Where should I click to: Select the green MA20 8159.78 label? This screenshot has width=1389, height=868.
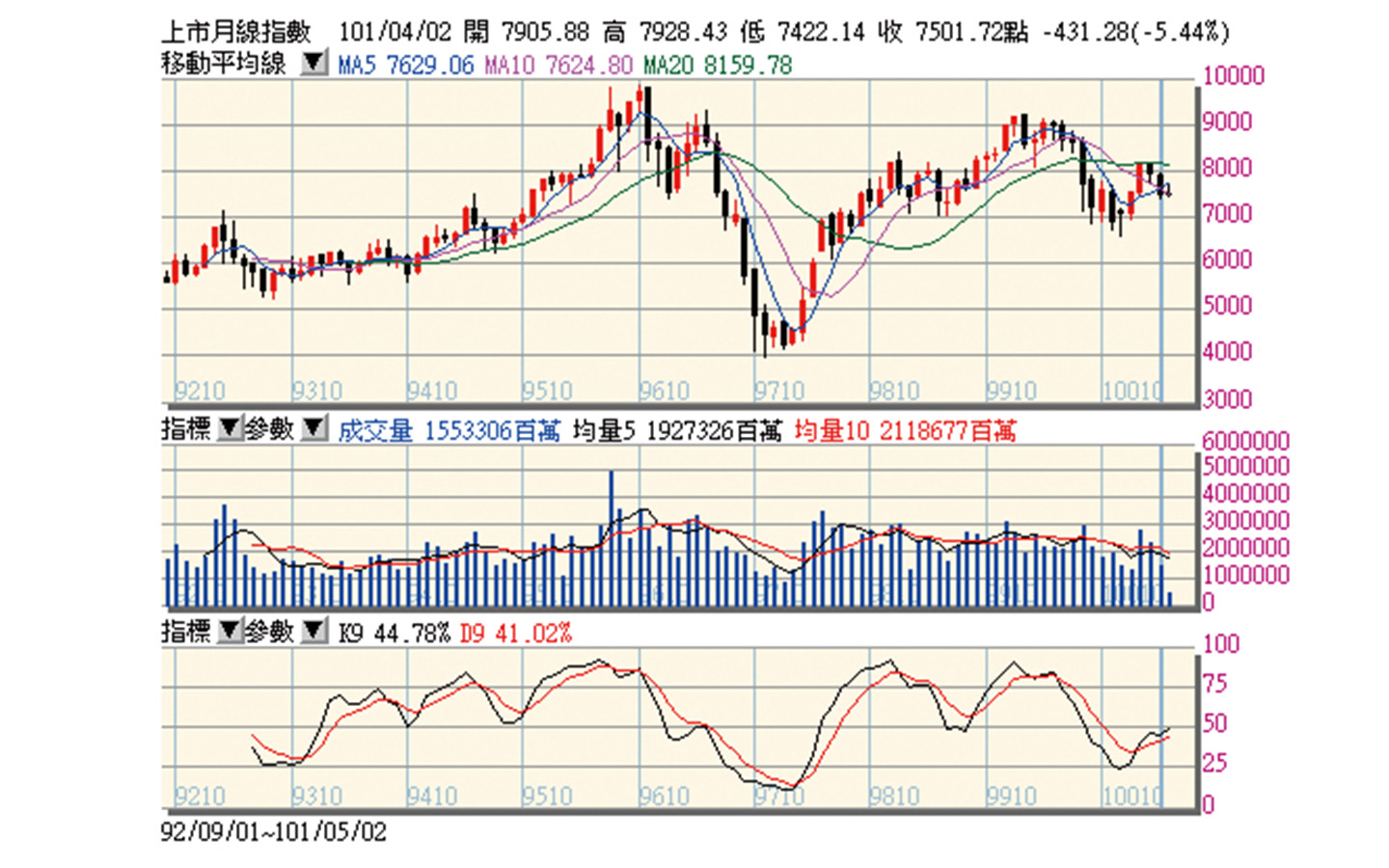pyautogui.click(x=718, y=65)
